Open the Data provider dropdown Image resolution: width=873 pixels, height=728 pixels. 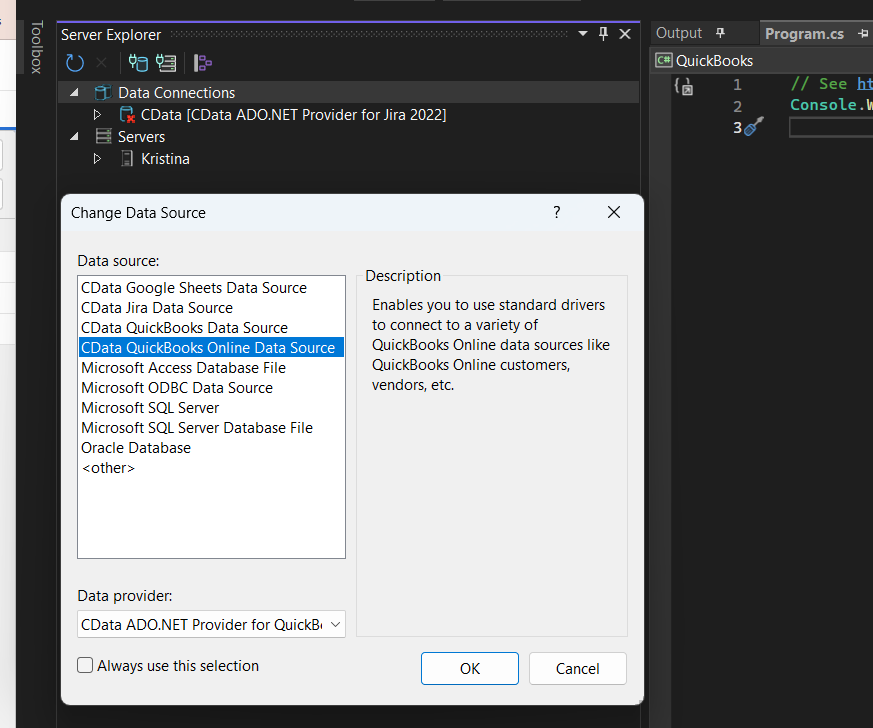[212, 624]
